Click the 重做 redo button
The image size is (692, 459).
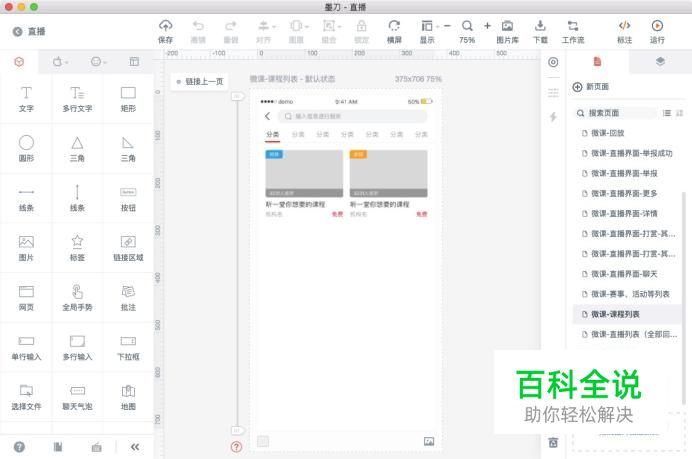231,31
